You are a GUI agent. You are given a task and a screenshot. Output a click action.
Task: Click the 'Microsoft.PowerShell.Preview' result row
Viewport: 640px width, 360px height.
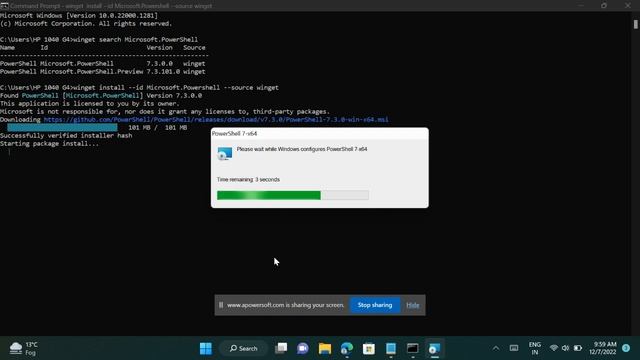[x=102, y=72]
